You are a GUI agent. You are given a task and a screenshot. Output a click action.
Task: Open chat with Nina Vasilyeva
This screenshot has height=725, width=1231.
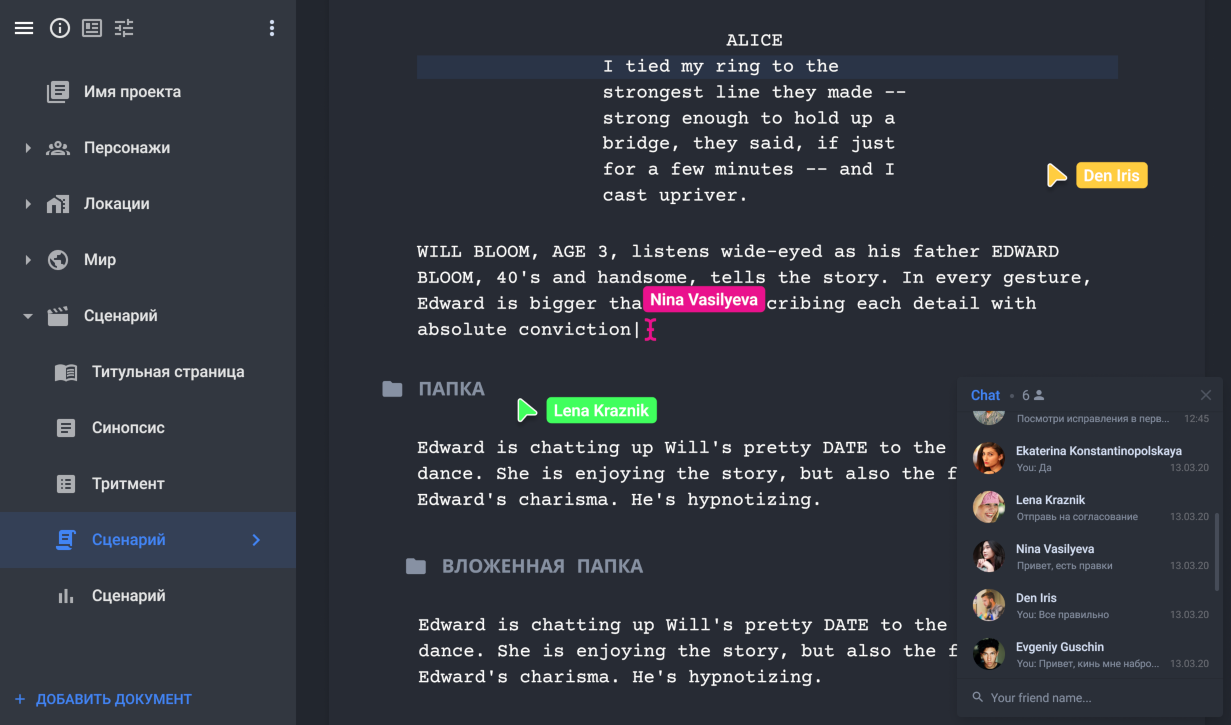click(x=1090, y=556)
